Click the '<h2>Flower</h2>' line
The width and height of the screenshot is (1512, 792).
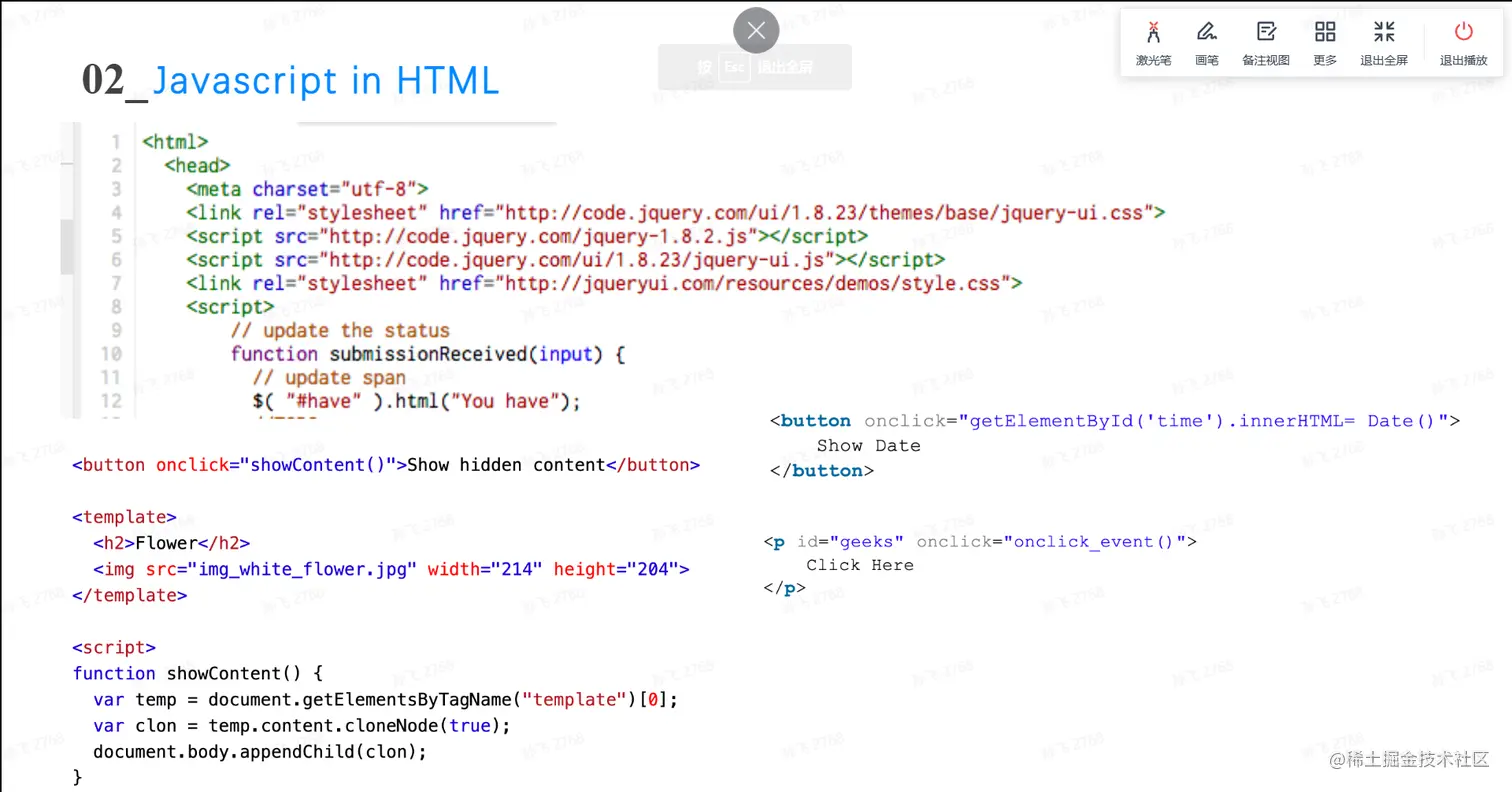tap(171, 543)
